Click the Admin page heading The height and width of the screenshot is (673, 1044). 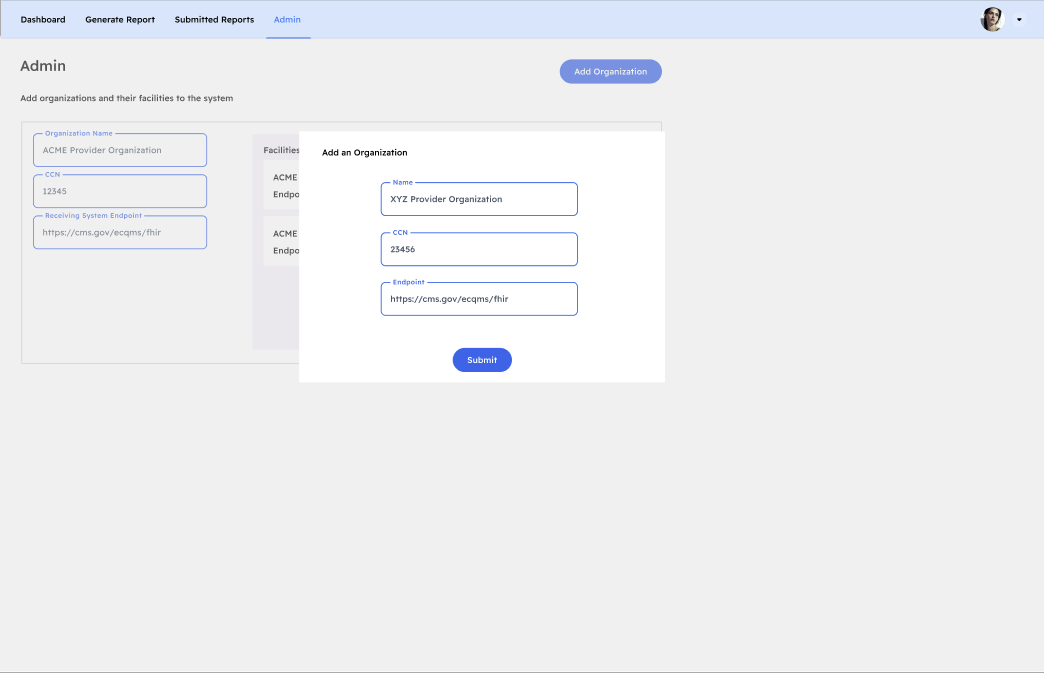(x=42, y=66)
